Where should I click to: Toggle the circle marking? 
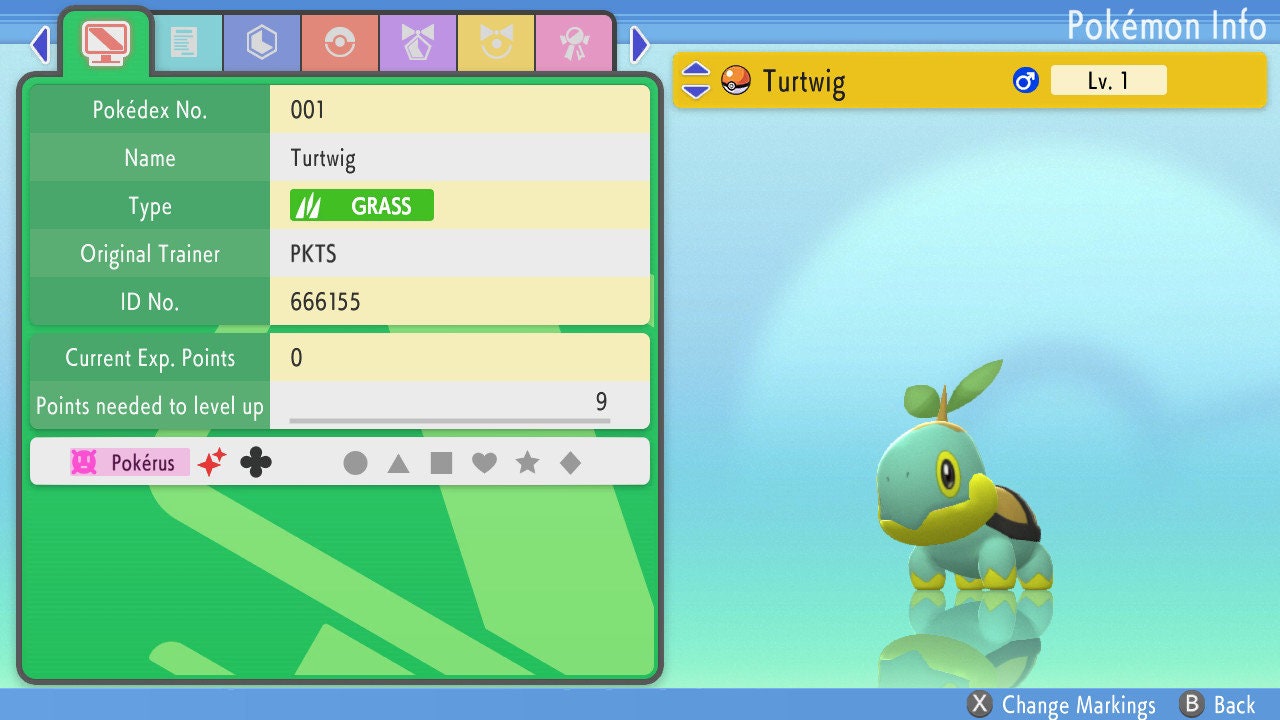(355, 463)
